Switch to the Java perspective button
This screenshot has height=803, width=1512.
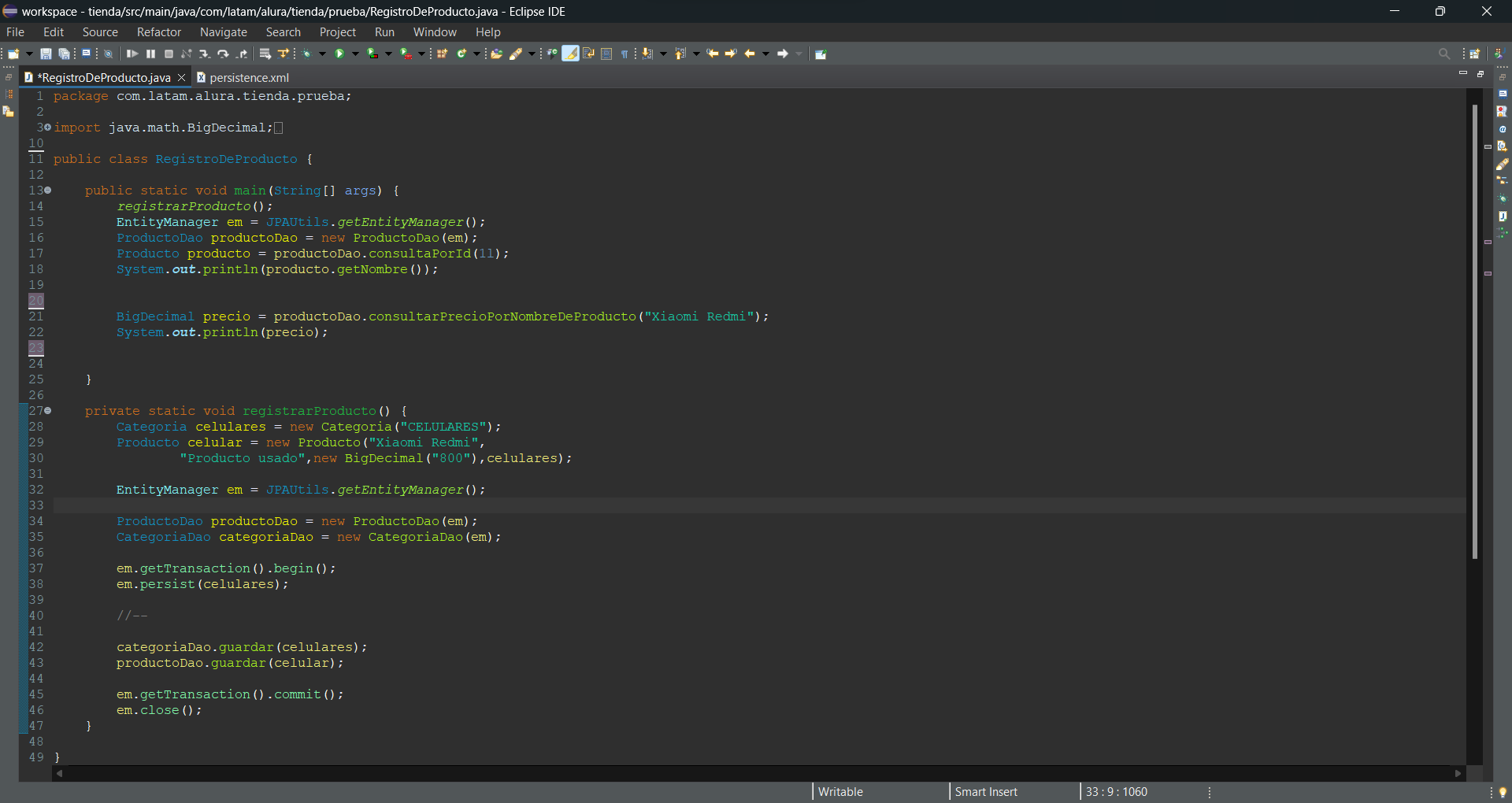click(1499, 54)
